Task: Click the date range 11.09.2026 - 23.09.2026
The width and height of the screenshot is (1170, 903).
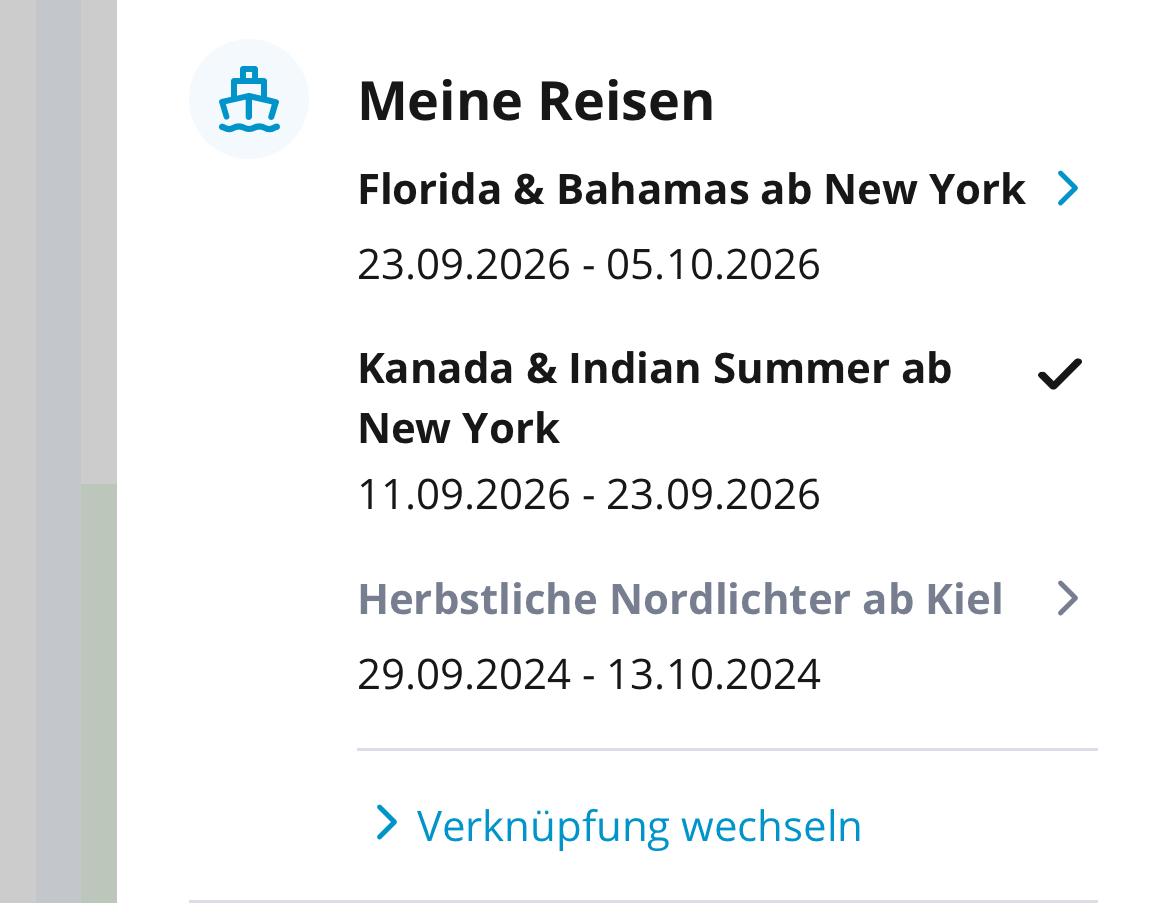Action: point(589,494)
